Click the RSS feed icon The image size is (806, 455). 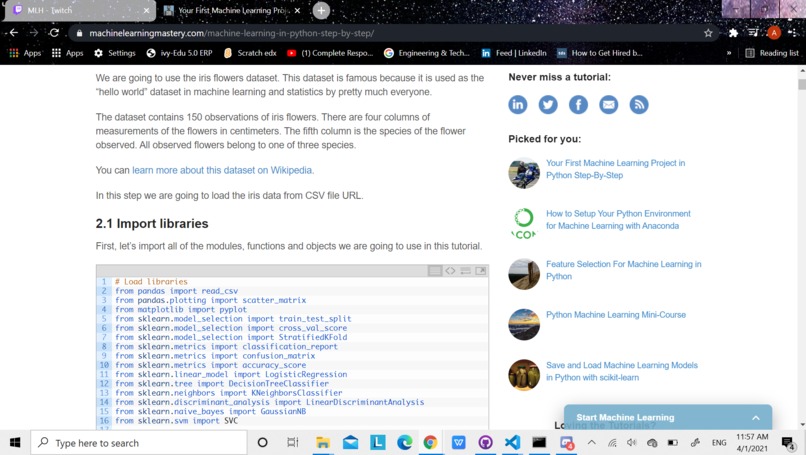(x=639, y=105)
